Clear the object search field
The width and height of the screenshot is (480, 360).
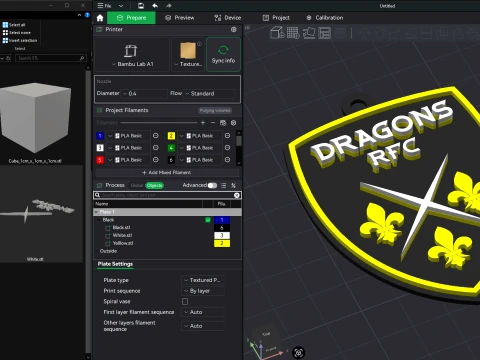[x=237, y=195]
